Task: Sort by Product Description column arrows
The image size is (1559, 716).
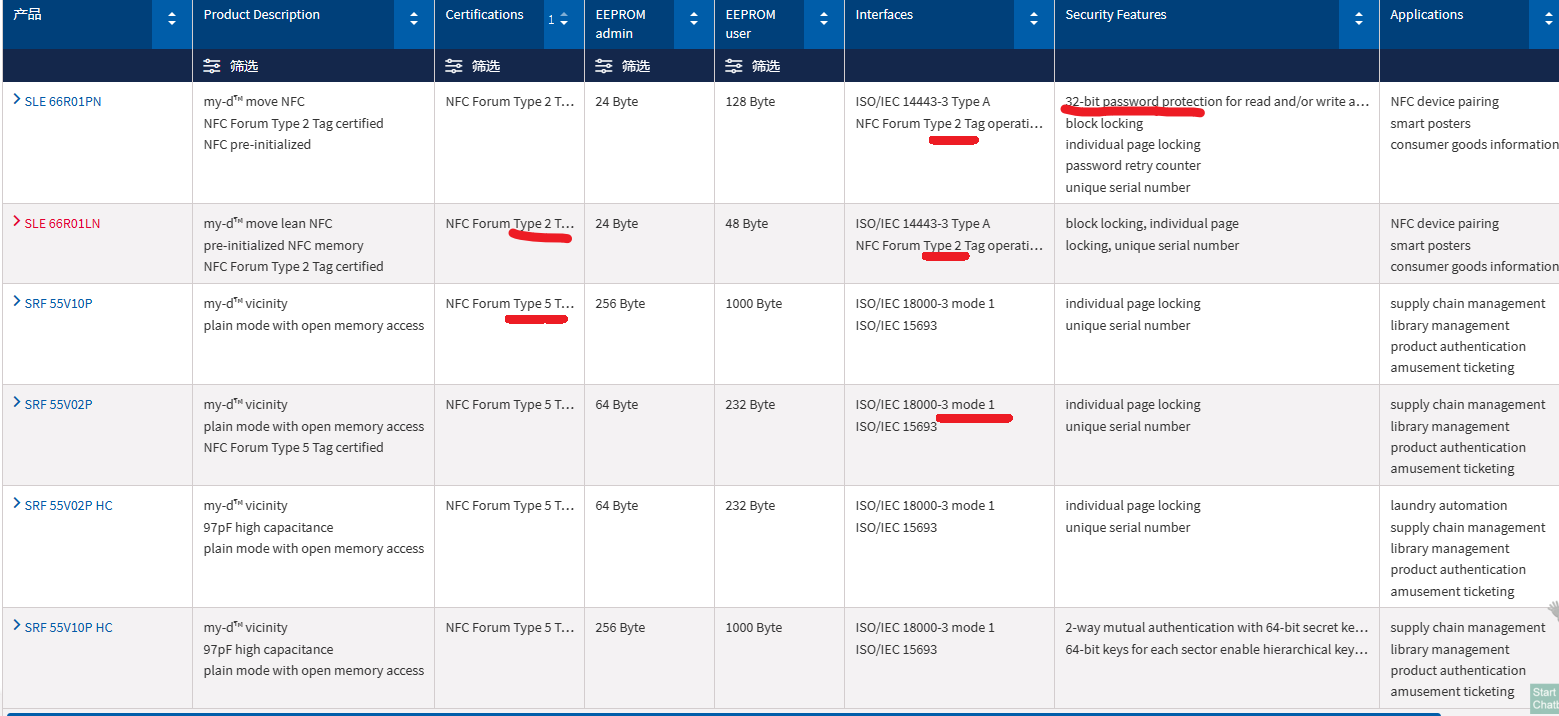Action: [x=414, y=19]
